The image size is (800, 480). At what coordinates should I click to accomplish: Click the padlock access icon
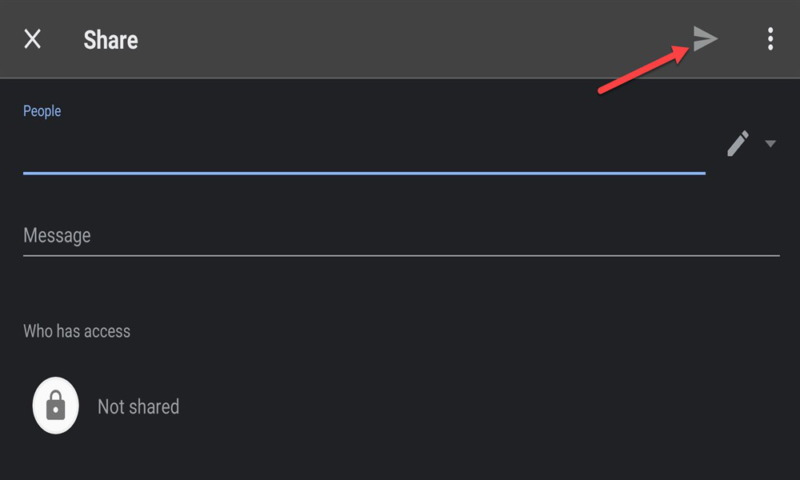click(x=56, y=406)
